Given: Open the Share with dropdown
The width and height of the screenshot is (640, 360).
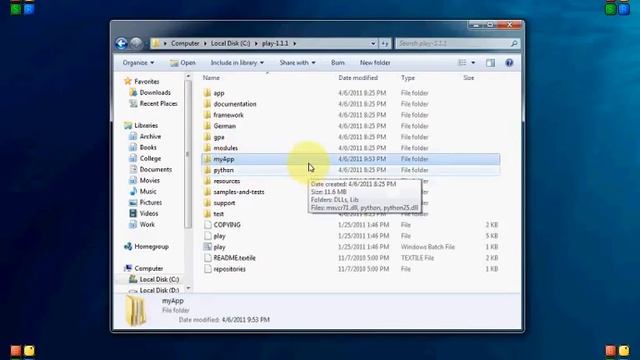Looking at the screenshot, I should (x=297, y=63).
